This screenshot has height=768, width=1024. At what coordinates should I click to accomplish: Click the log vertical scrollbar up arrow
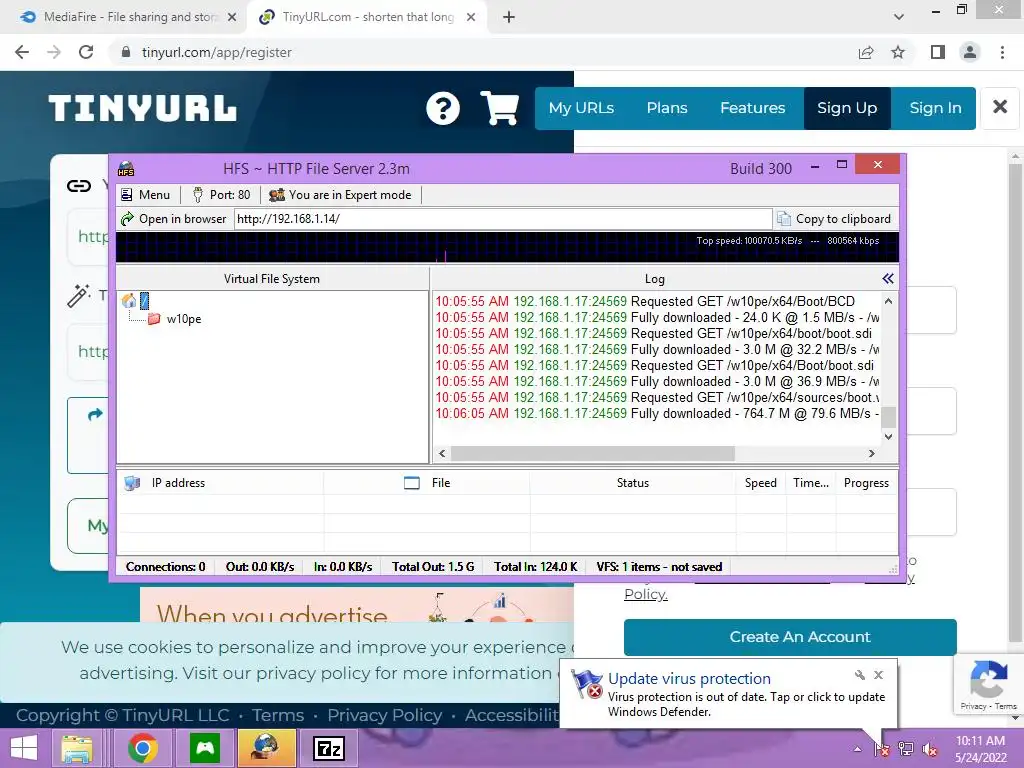(x=888, y=301)
